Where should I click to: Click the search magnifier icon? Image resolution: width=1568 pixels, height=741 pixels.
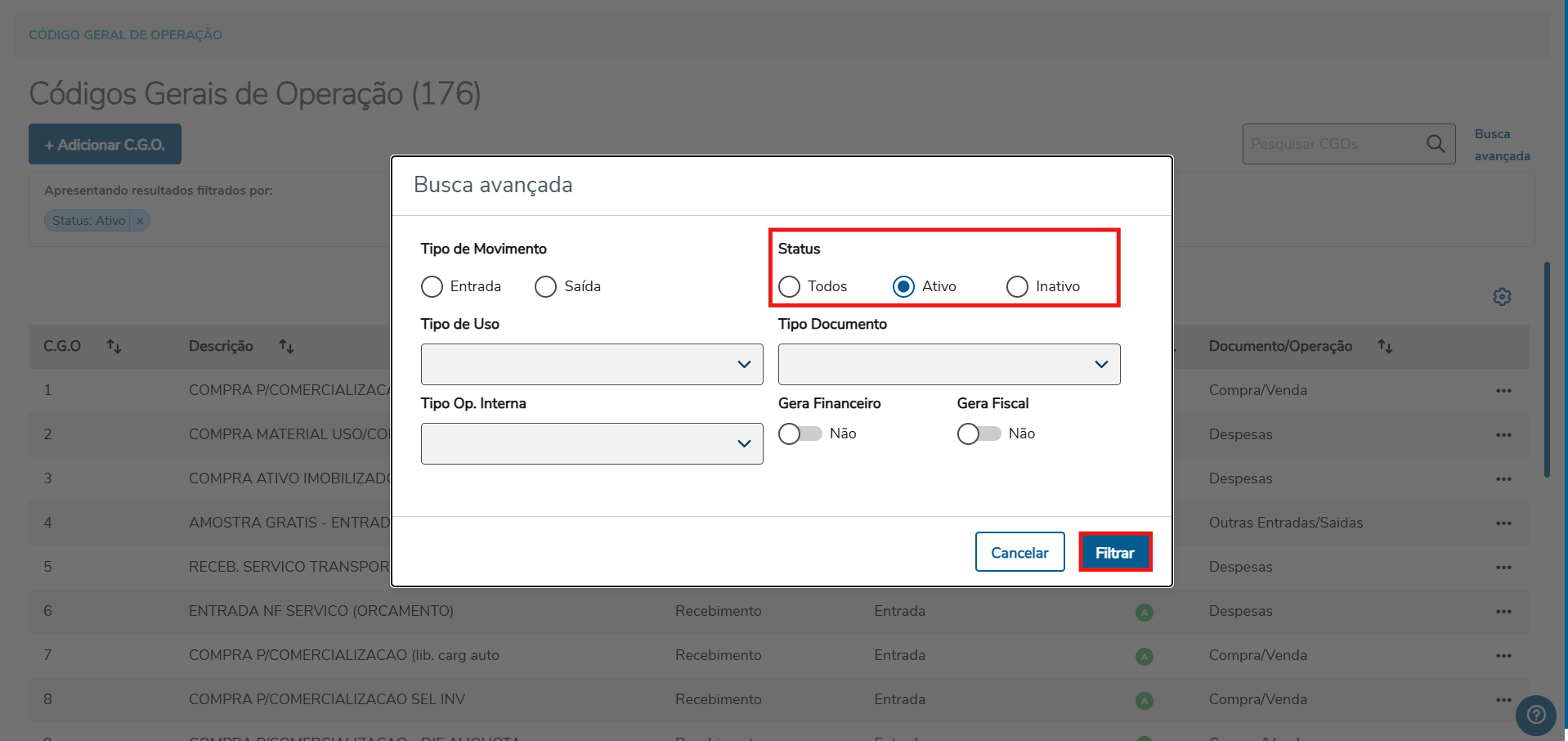(1436, 144)
